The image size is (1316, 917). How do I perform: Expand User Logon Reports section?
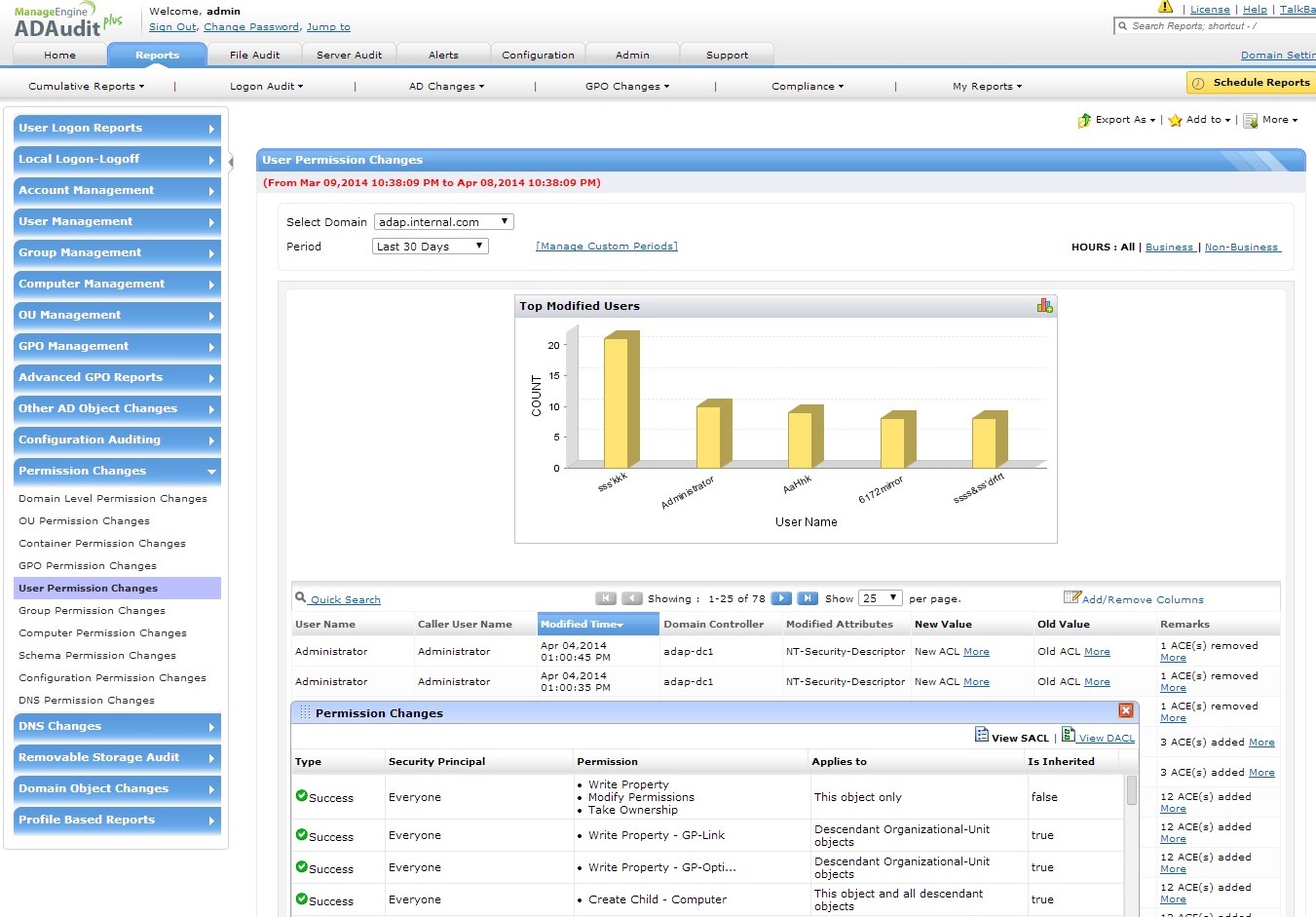pyautogui.click(x=117, y=128)
